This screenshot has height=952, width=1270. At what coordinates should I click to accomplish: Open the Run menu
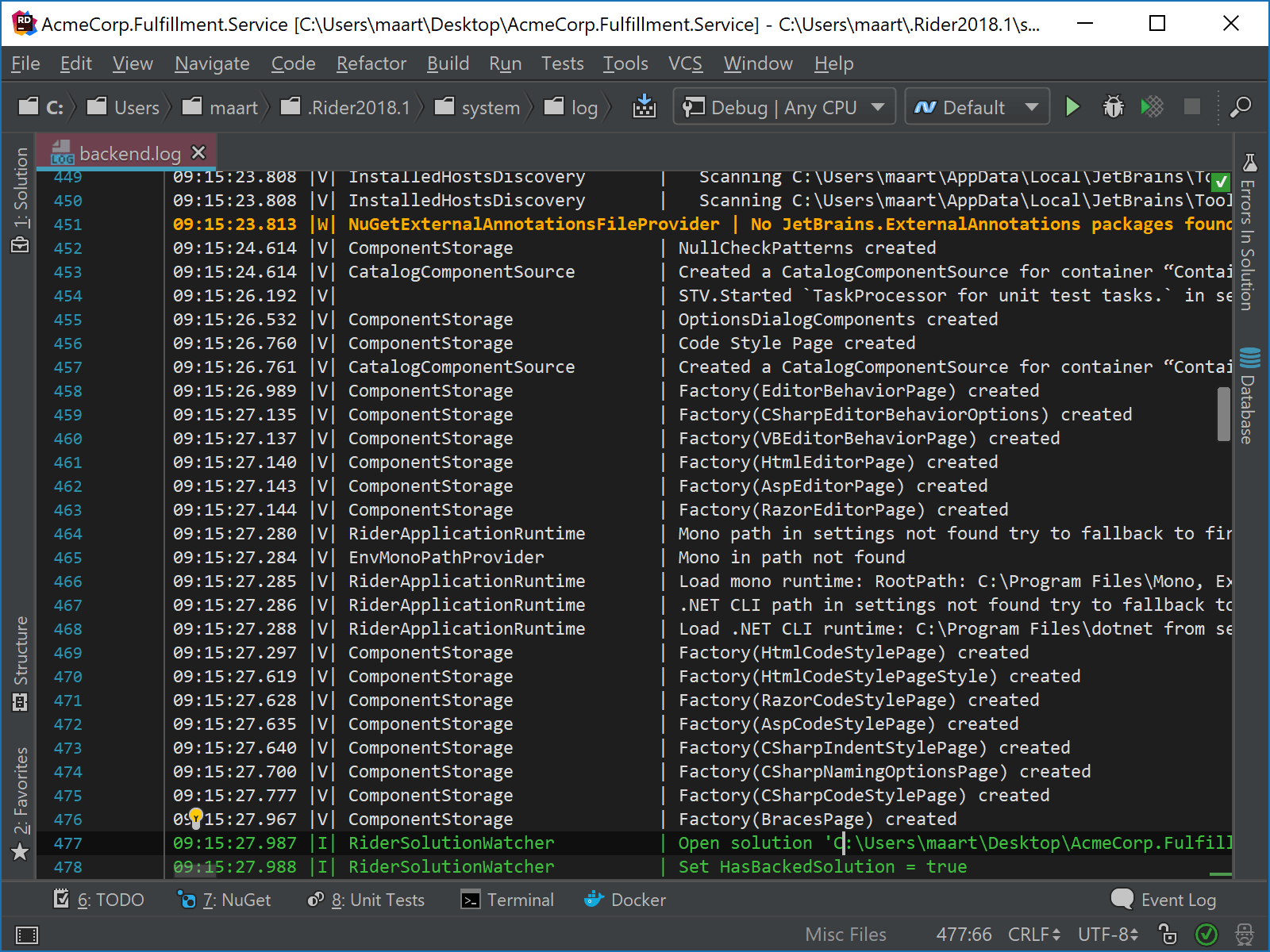[x=505, y=63]
